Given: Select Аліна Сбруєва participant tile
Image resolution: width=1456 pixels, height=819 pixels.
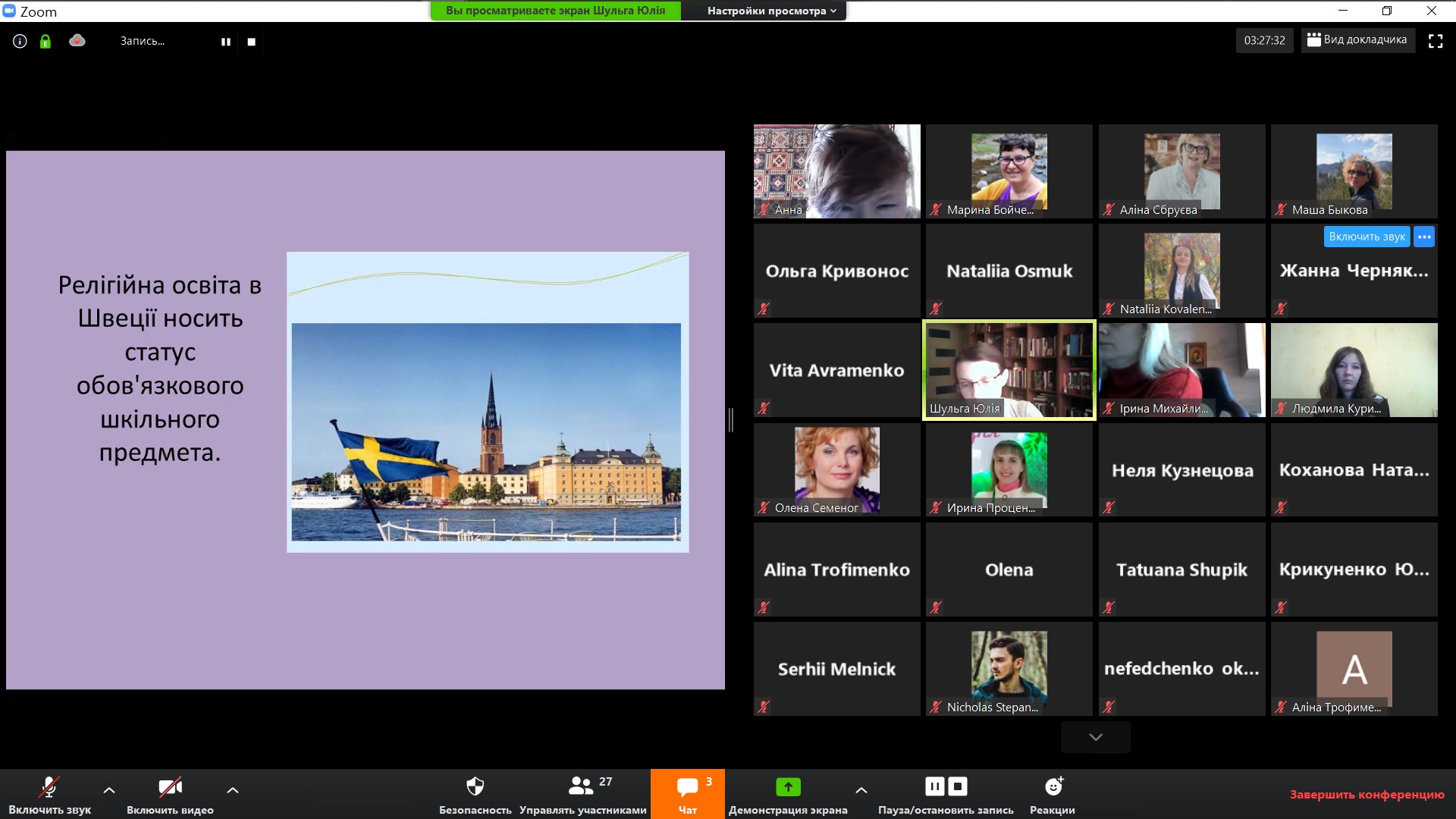Looking at the screenshot, I should (1182, 171).
